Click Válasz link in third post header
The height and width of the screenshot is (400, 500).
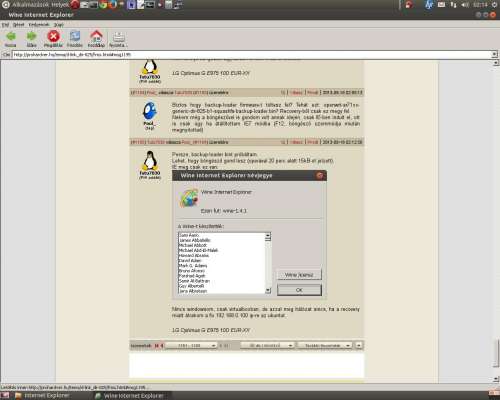296,142
